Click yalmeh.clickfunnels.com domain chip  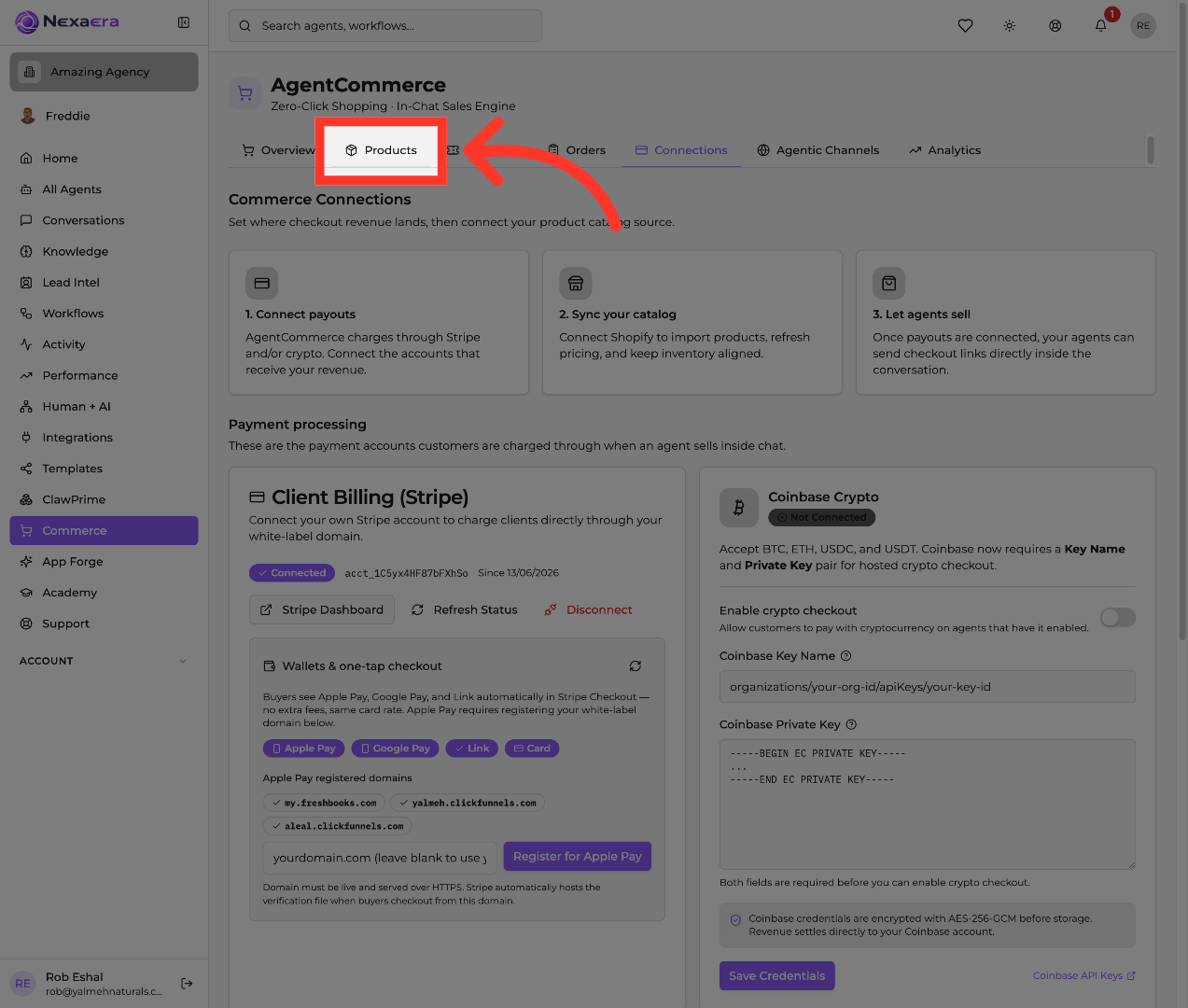coord(468,803)
